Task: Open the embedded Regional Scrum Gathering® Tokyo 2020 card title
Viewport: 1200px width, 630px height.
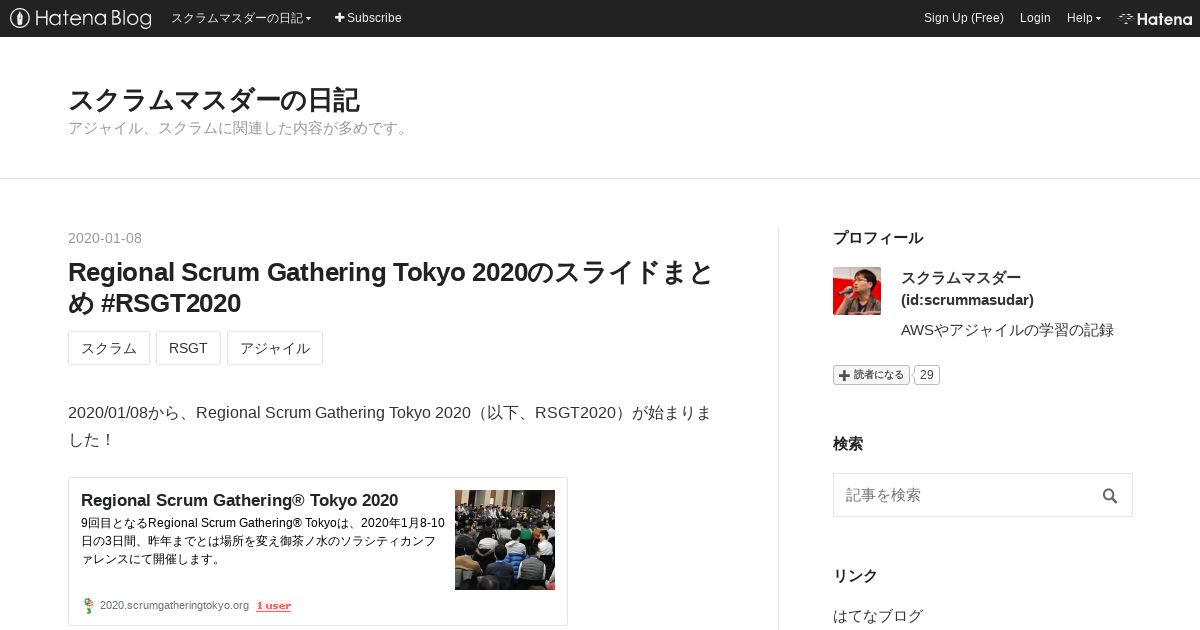Action: click(239, 500)
